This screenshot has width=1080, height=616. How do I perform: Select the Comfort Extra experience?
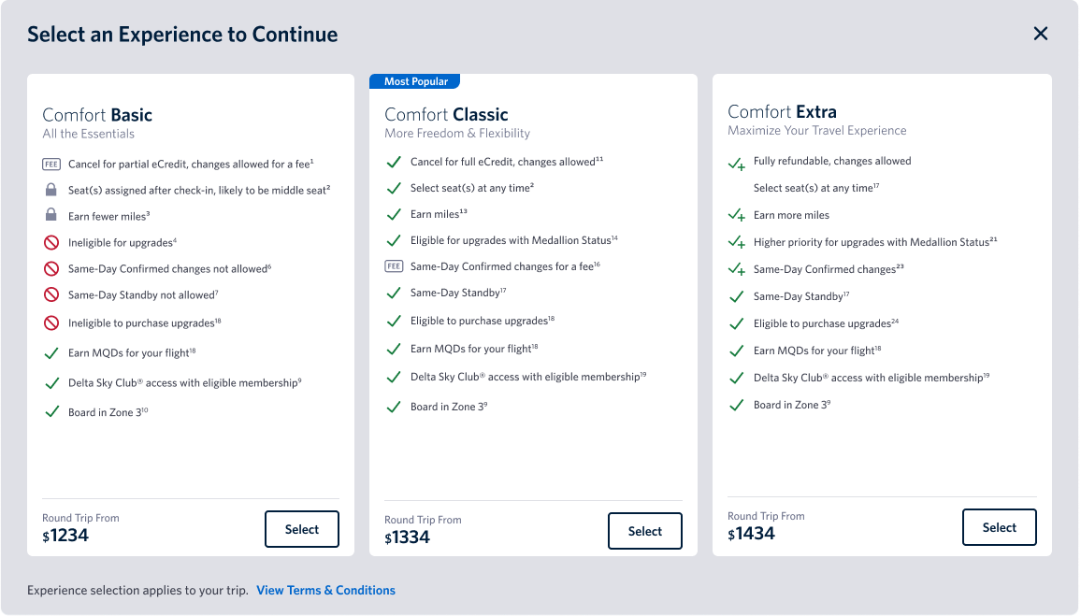(x=999, y=526)
